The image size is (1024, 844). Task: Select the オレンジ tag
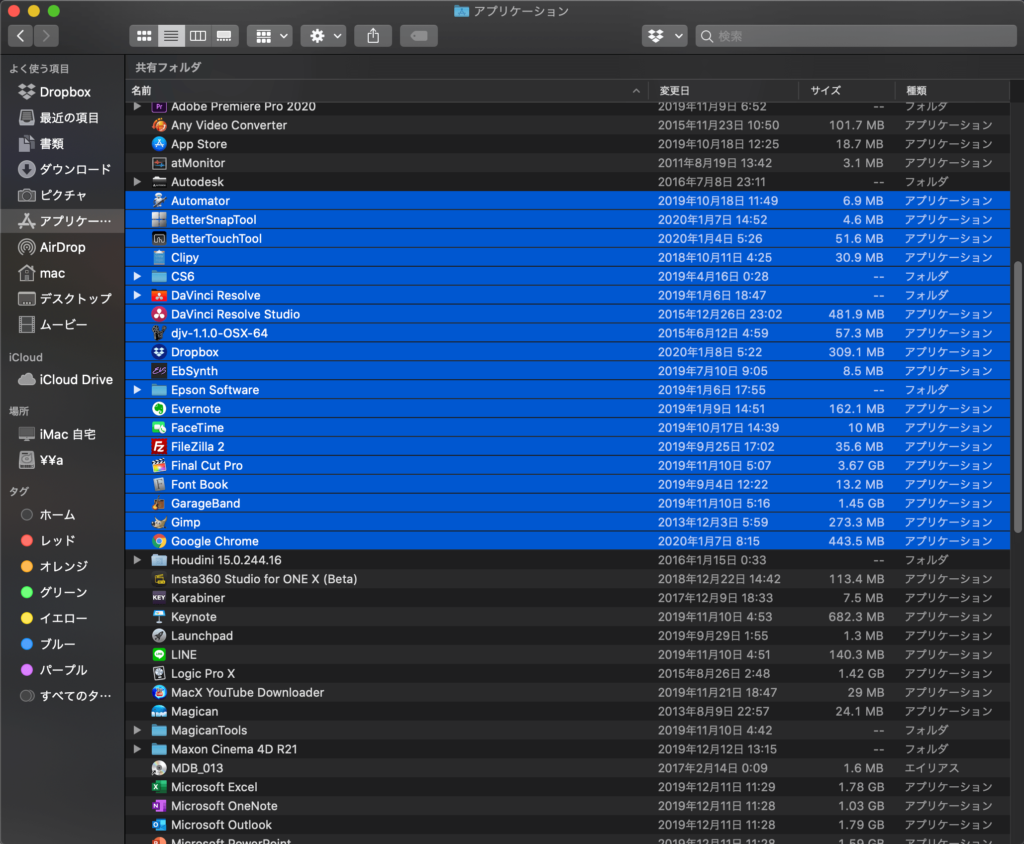[x=63, y=566]
